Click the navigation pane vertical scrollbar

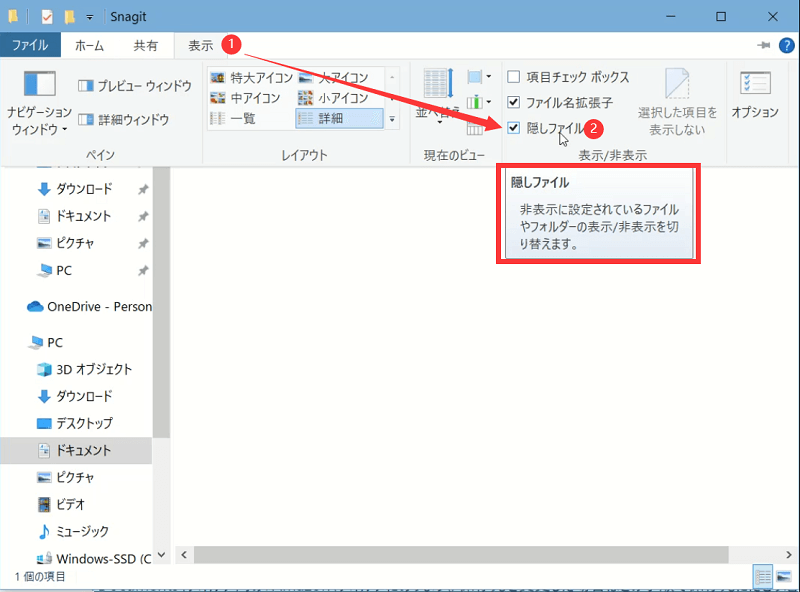click(161, 303)
